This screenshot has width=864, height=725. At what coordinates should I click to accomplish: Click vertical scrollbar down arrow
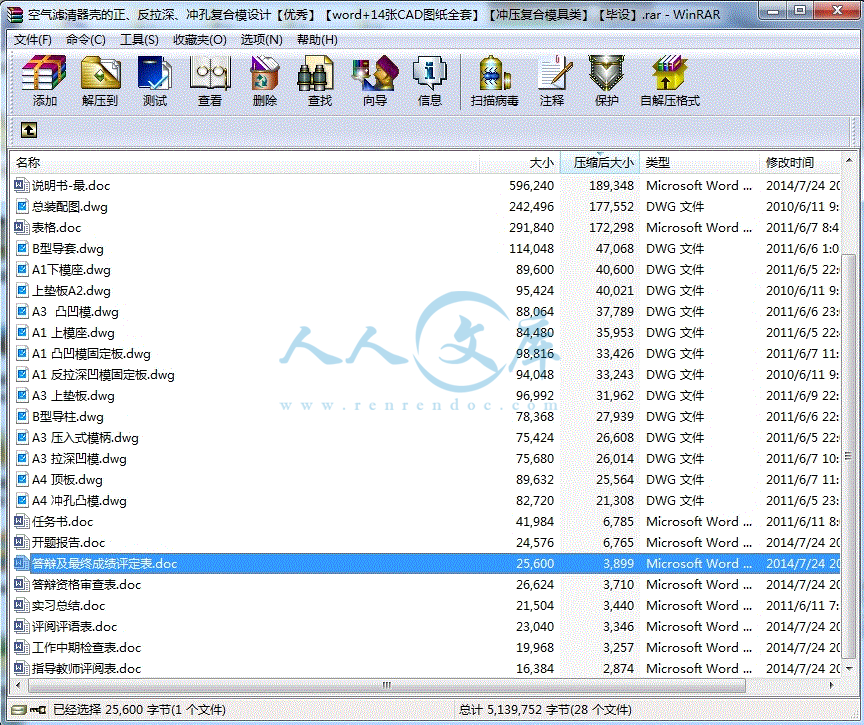pos(848,668)
